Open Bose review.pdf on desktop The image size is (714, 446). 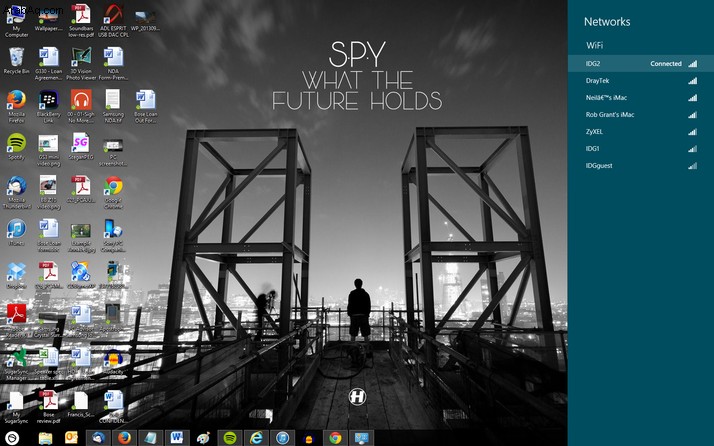point(48,407)
